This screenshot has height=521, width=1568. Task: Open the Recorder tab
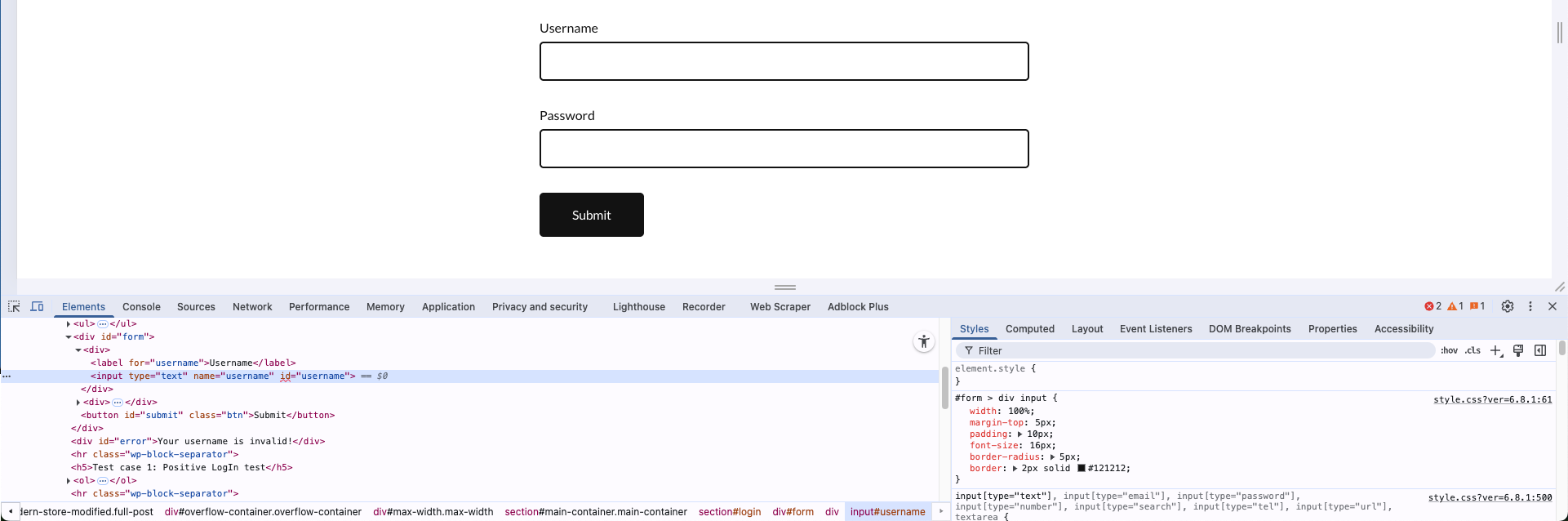(x=704, y=307)
